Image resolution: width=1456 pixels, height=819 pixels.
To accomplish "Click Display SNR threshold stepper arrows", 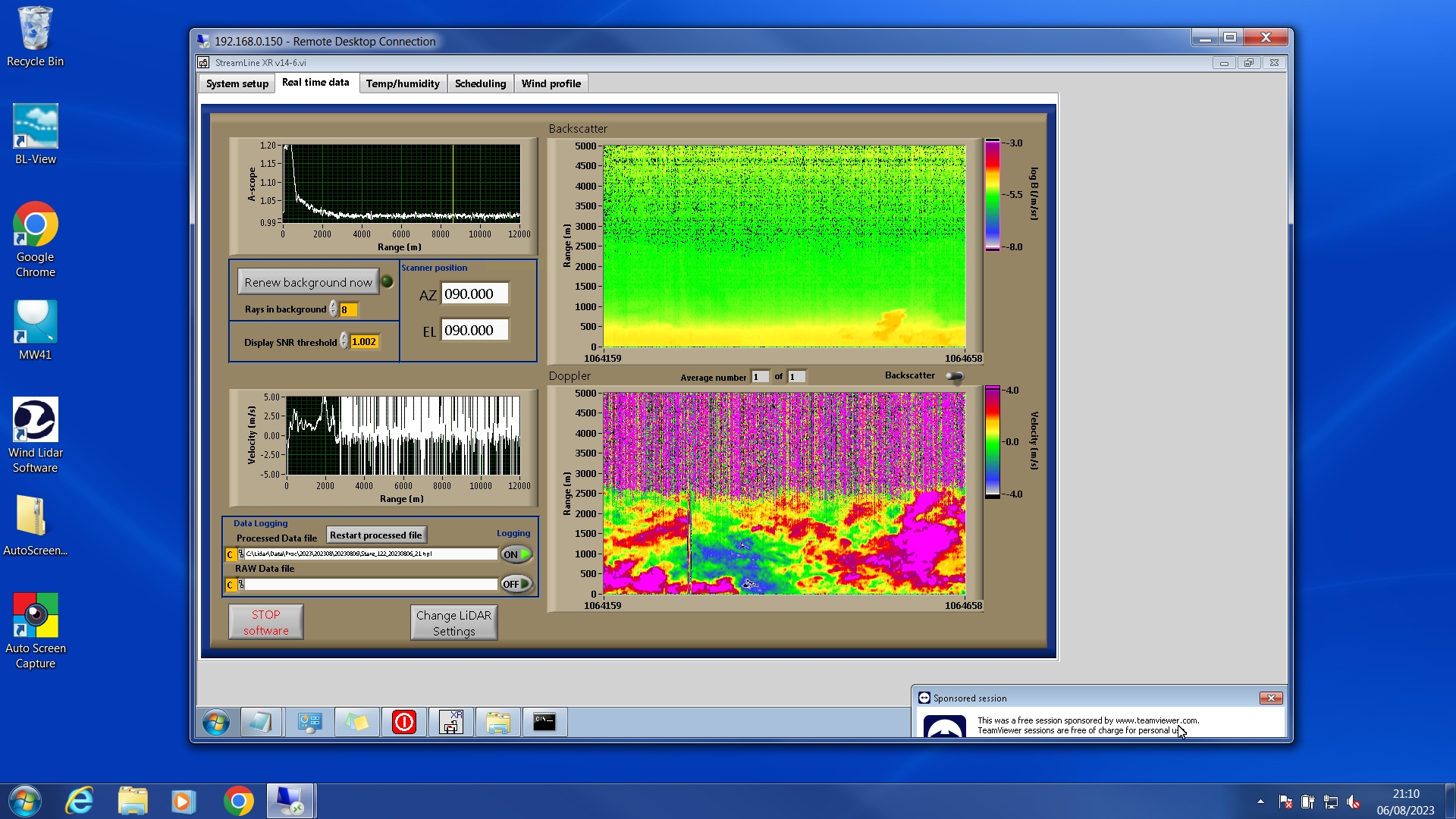I will click(344, 341).
